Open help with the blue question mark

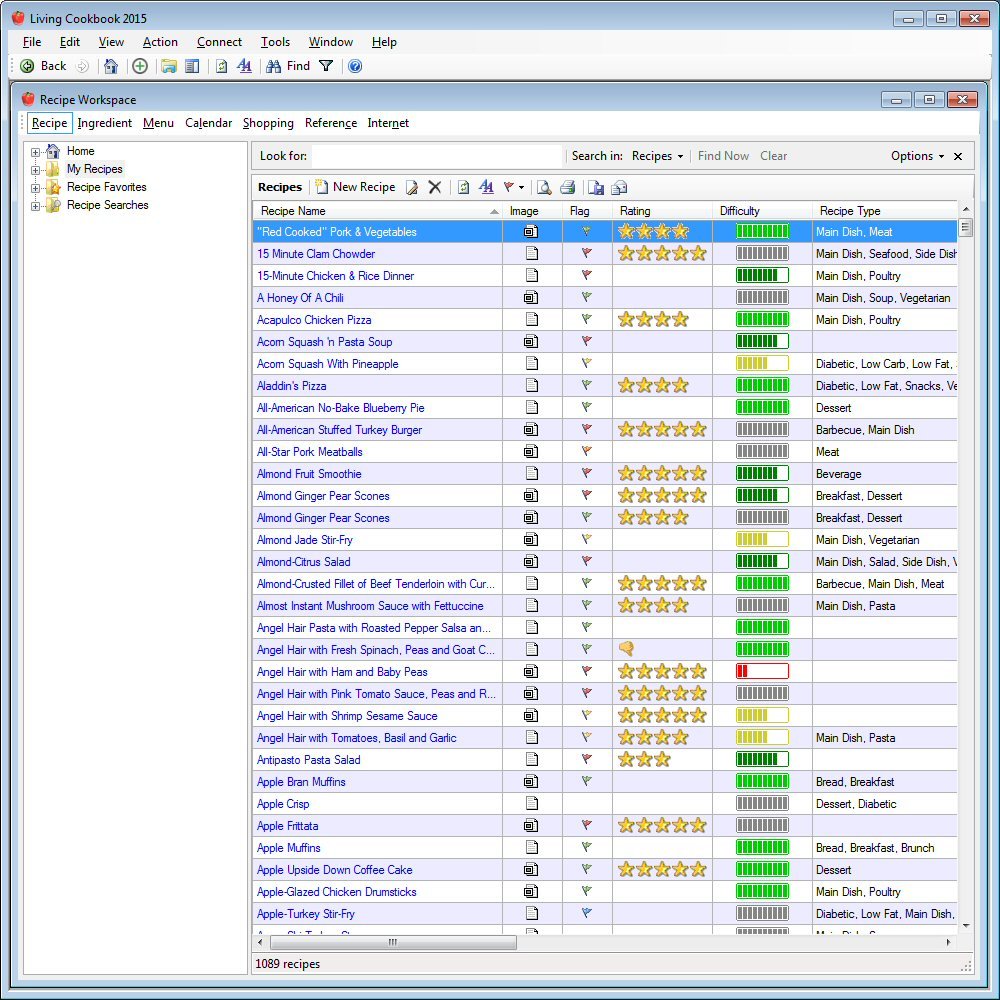(x=355, y=66)
